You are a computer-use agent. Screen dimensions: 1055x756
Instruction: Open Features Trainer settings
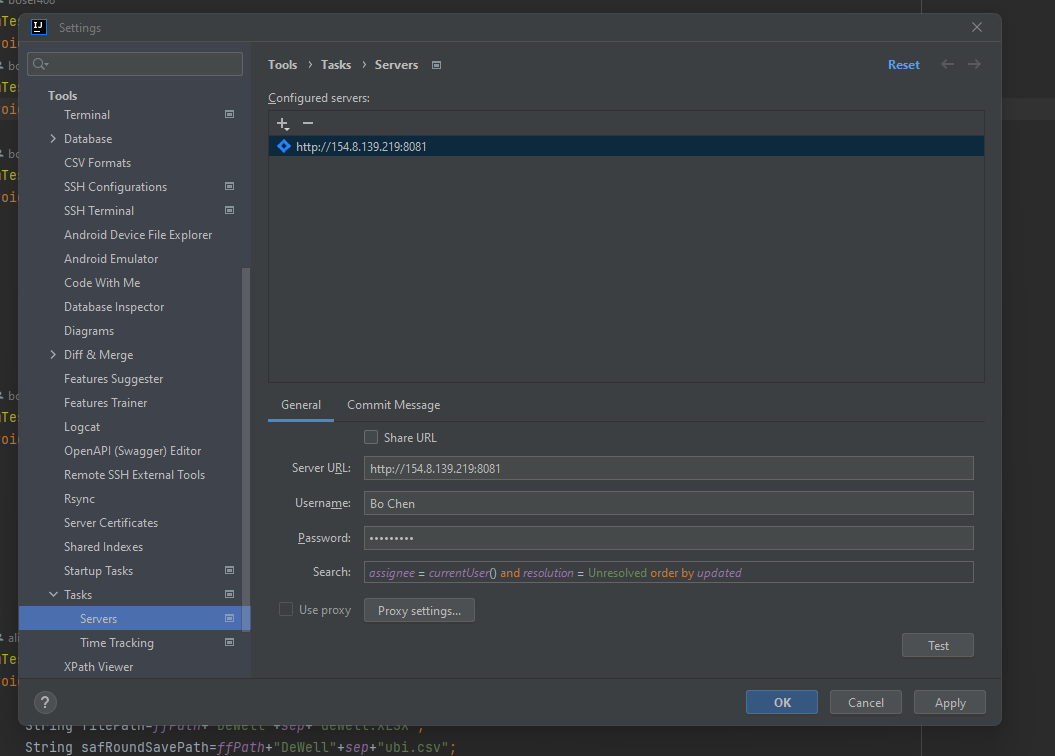(106, 403)
